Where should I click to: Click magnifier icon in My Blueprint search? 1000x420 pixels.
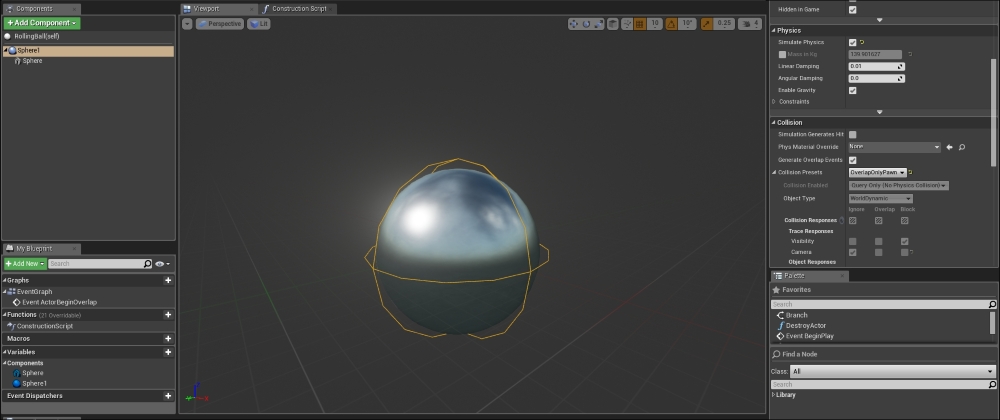[x=147, y=264]
